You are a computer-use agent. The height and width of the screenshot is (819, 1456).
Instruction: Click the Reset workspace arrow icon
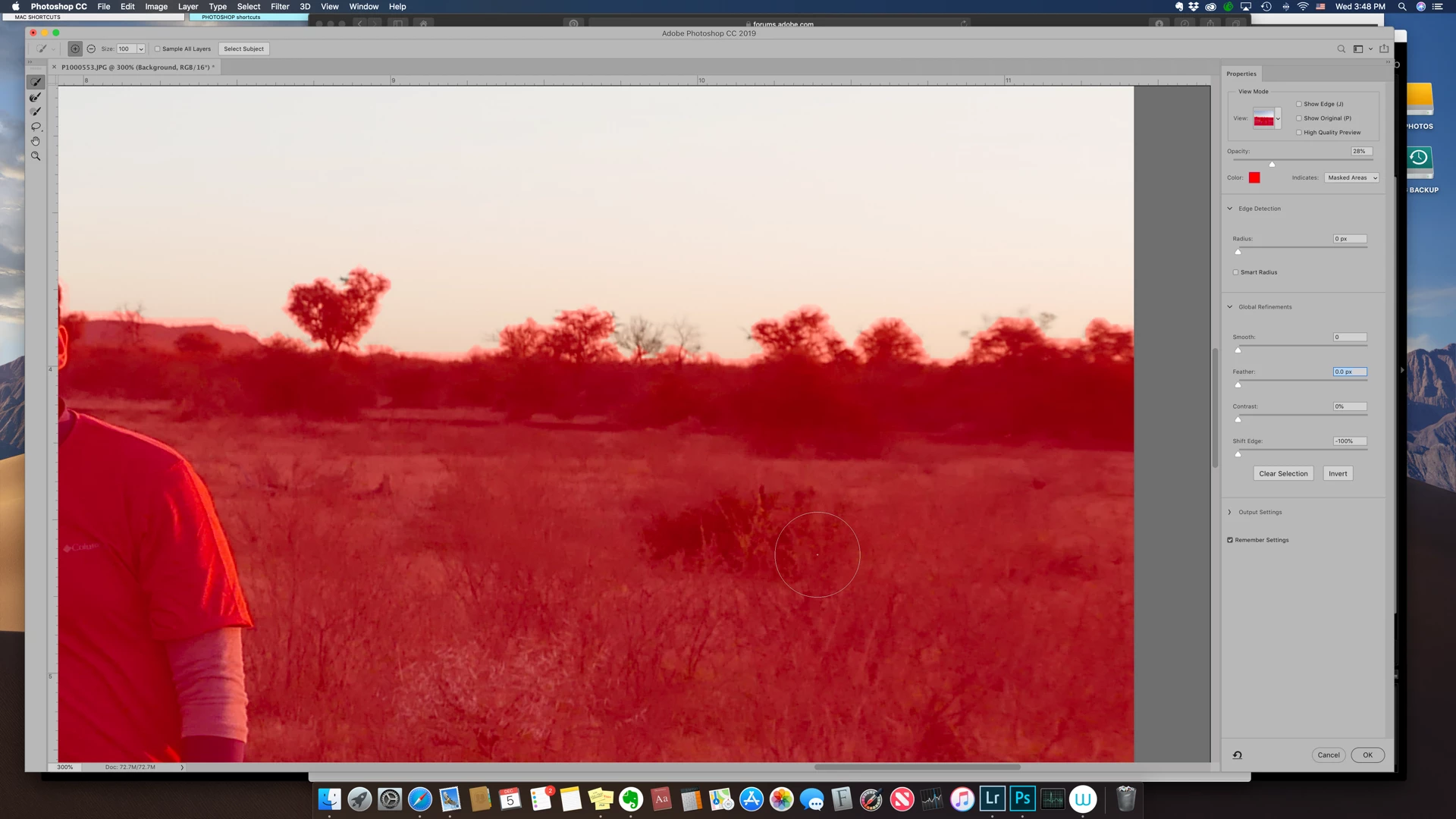pos(1237,755)
